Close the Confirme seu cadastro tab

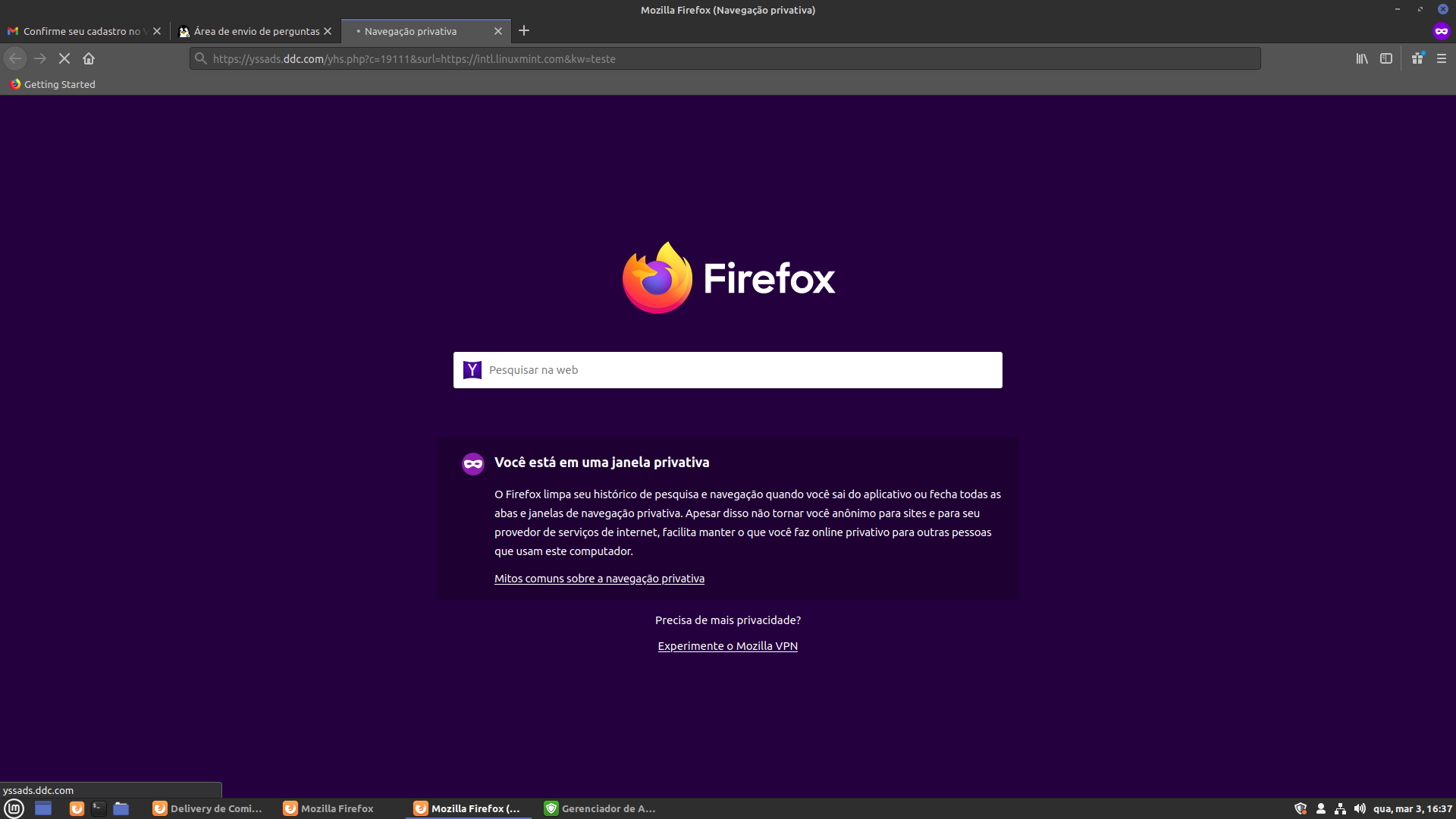157,31
